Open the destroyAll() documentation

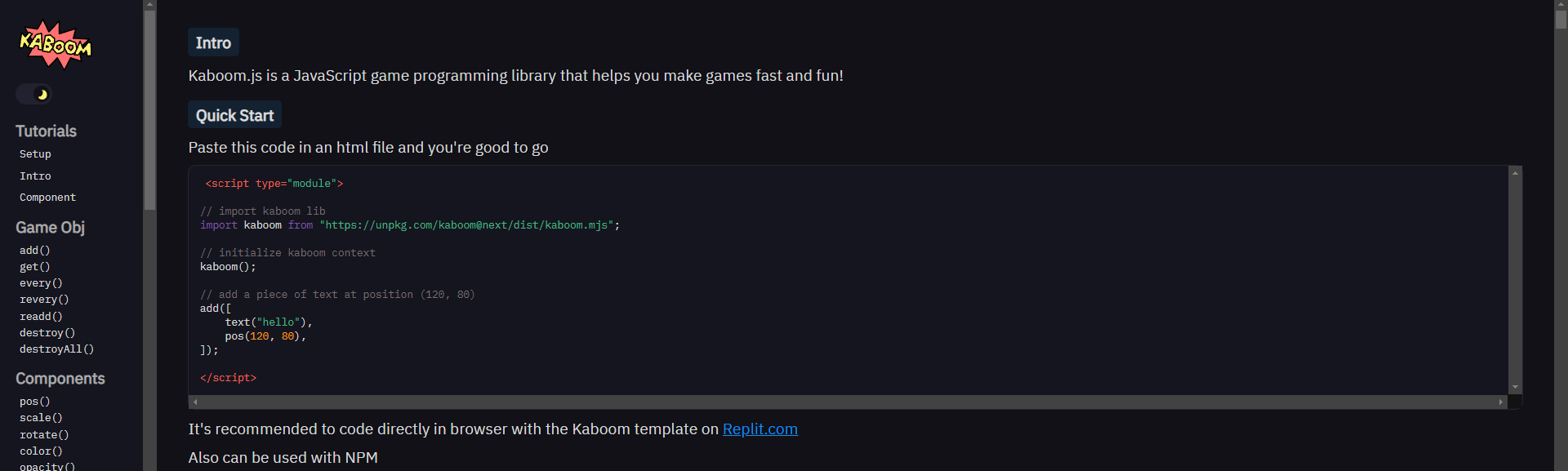point(56,349)
